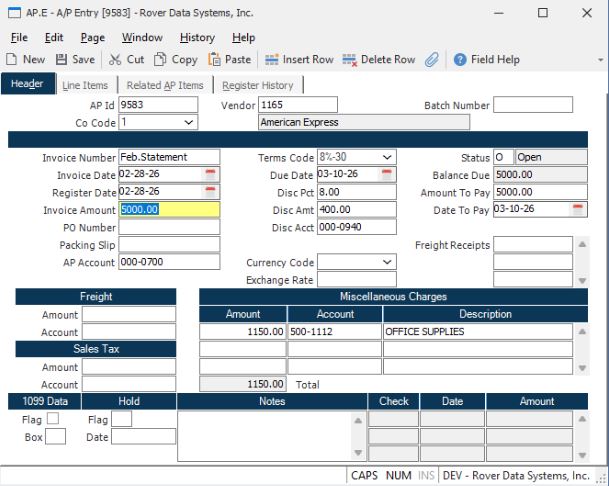Screen dimensions: 609x486
Task: Click the paperclip attachment icon
Action: tap(432, 60)
